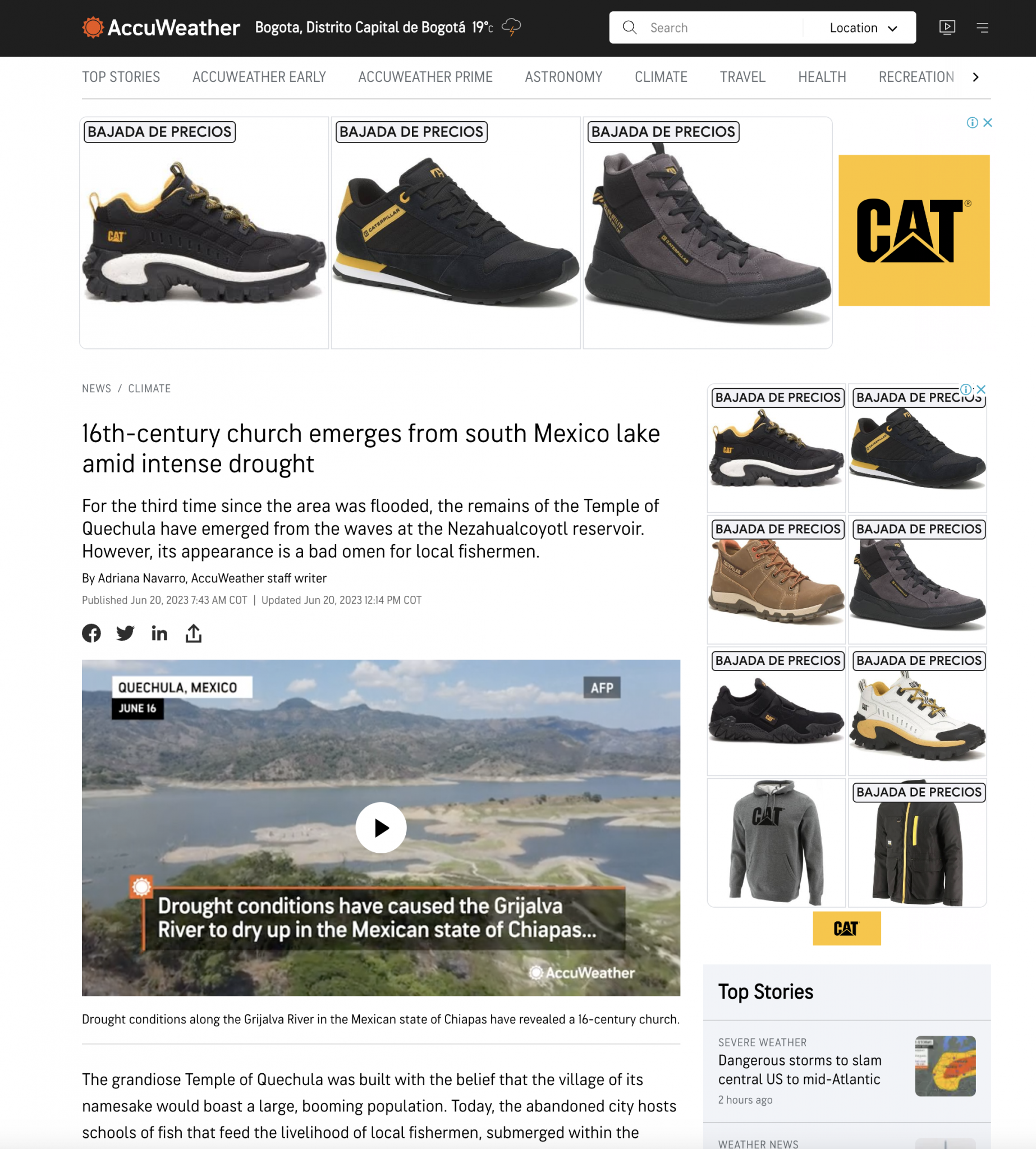Viewport: 1036px width, 1149px height.
Task: Switch to the Astronomy tab
Action: (563, 77)
